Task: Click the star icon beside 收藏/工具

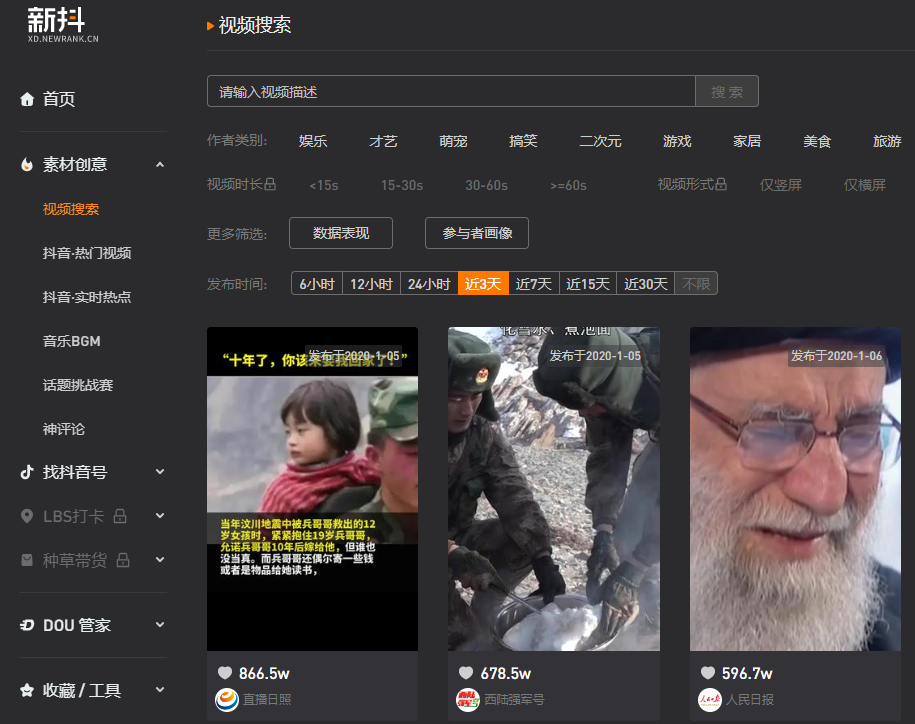Action: tap(28, 689)
